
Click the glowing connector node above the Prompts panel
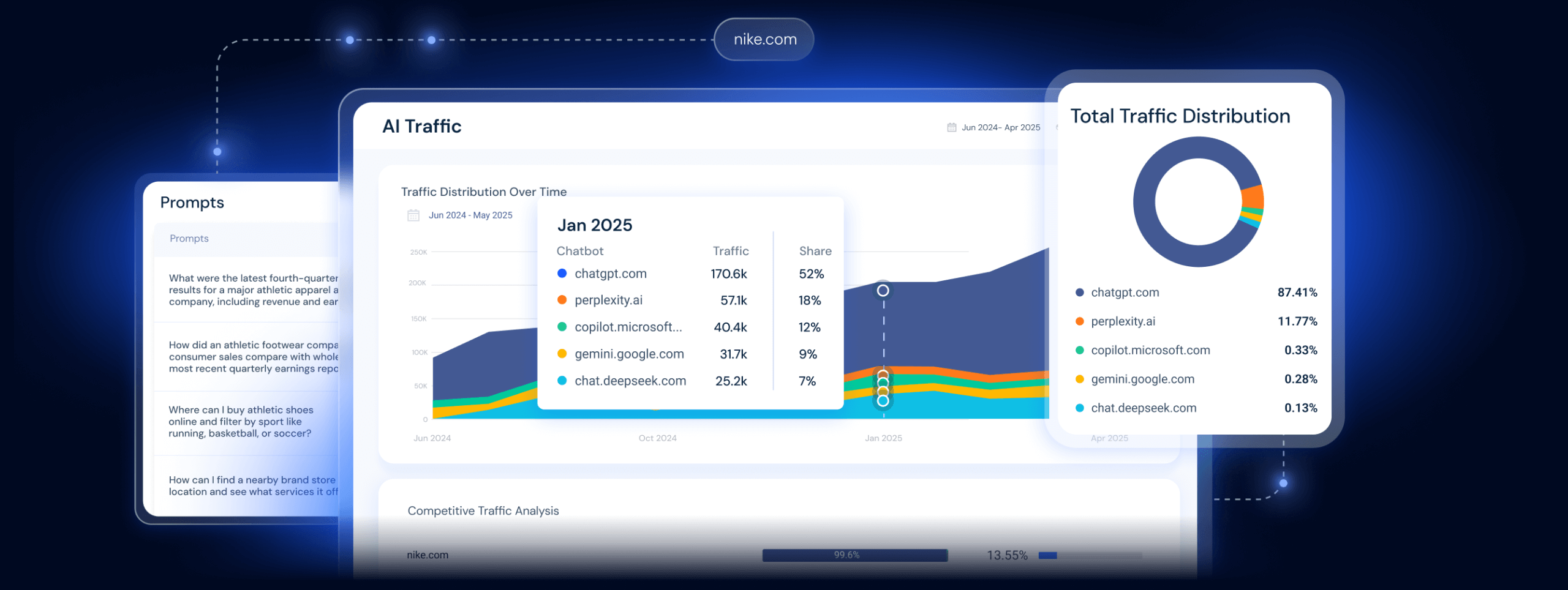[217, 150]
